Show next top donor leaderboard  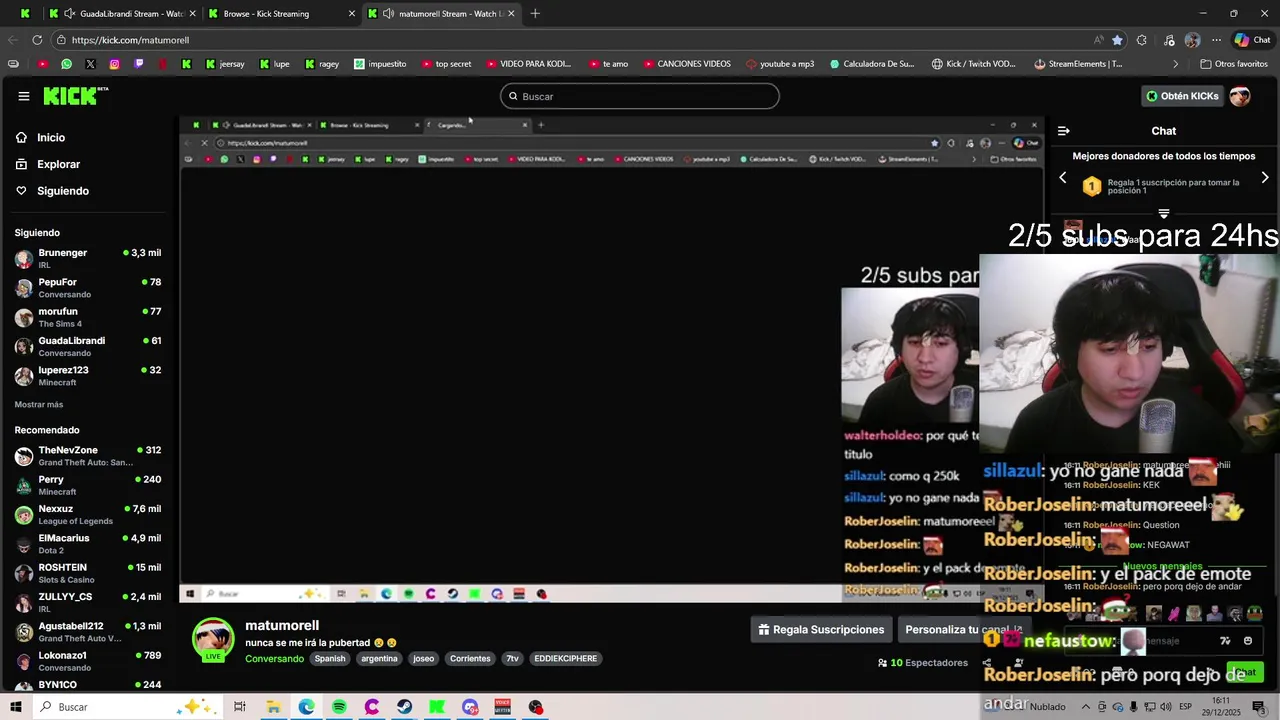tap(1265, 178)
